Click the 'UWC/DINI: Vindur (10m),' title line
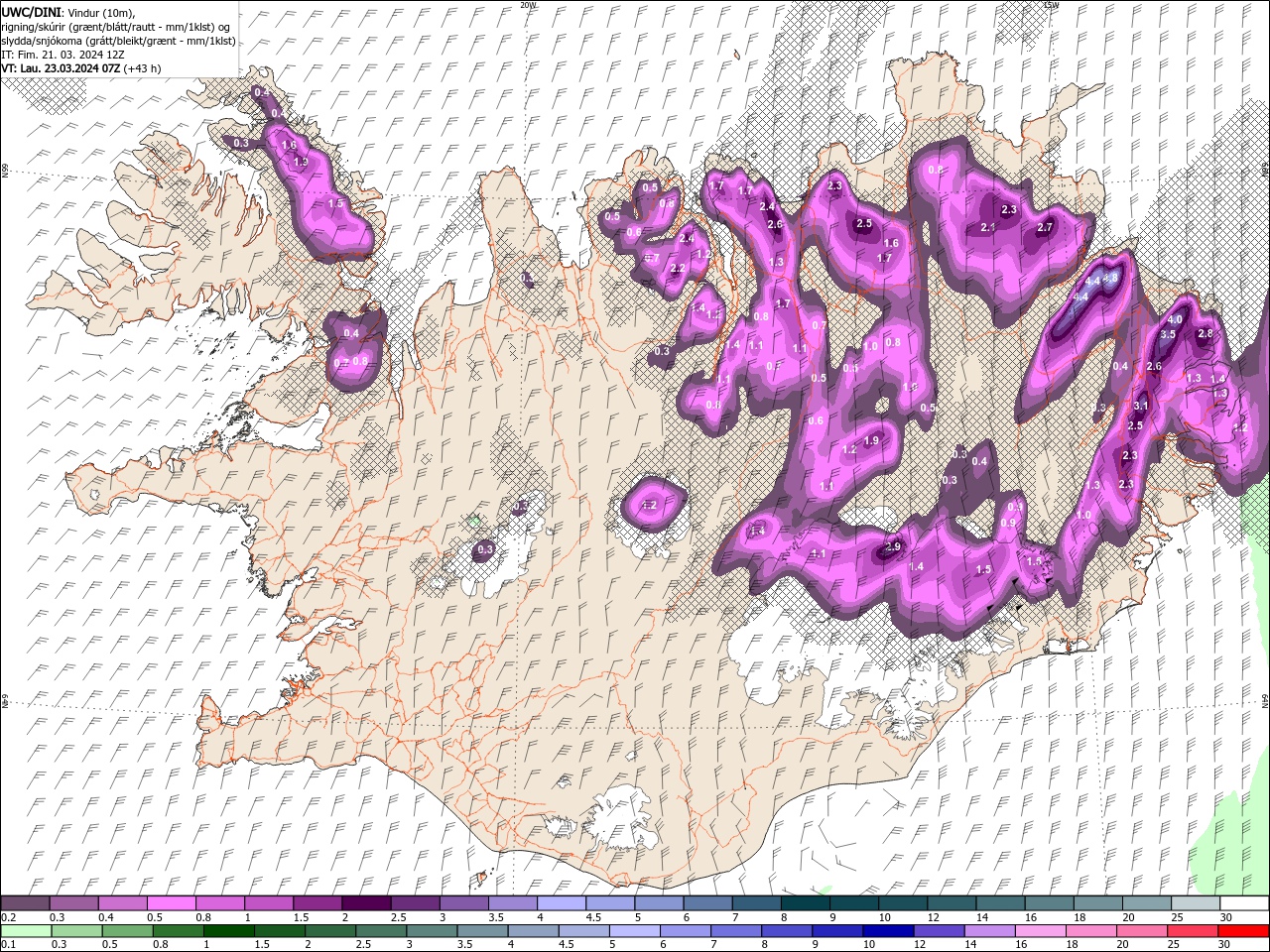The image size is (1270, 952). 68,12
